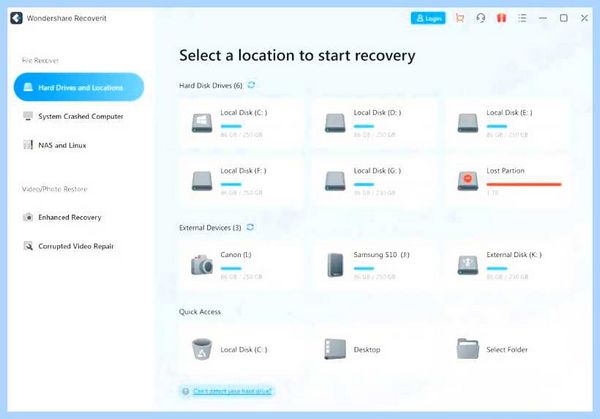Click the "Hard Disk Drives (6)" heading
The image size is (600, 419).
click(x=211, y=85)
